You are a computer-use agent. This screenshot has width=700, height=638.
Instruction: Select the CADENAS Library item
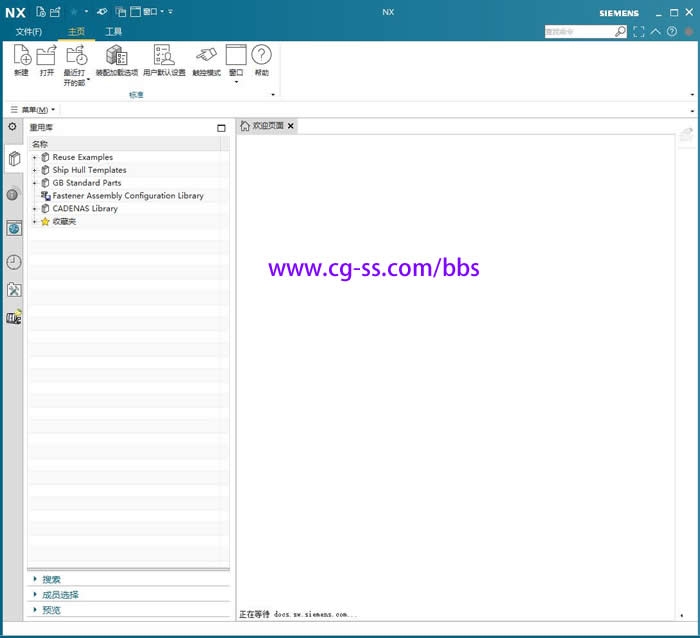(84, 209)
